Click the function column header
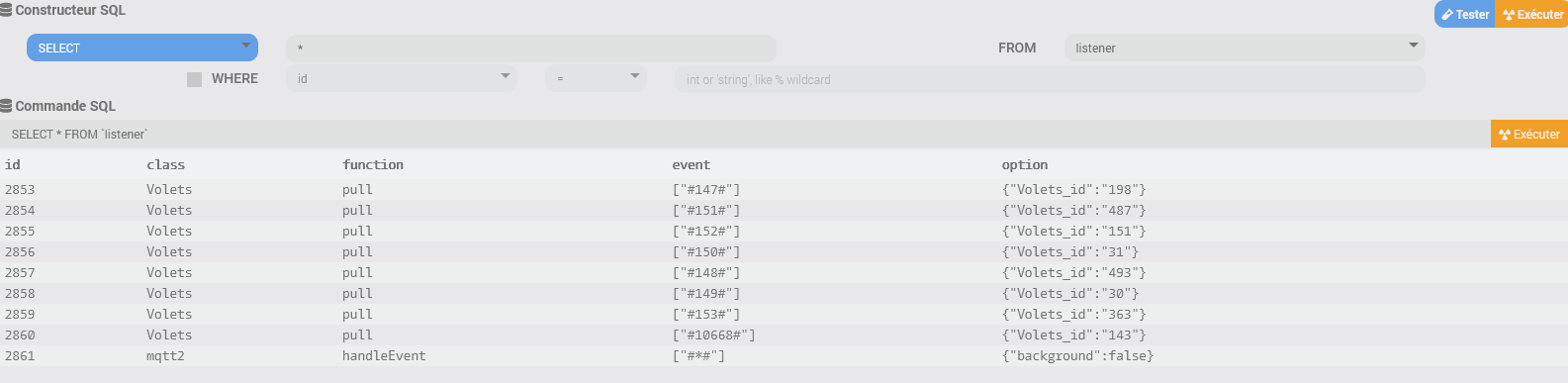Viewport: 1568px width, 383px height. coord(373,164)
